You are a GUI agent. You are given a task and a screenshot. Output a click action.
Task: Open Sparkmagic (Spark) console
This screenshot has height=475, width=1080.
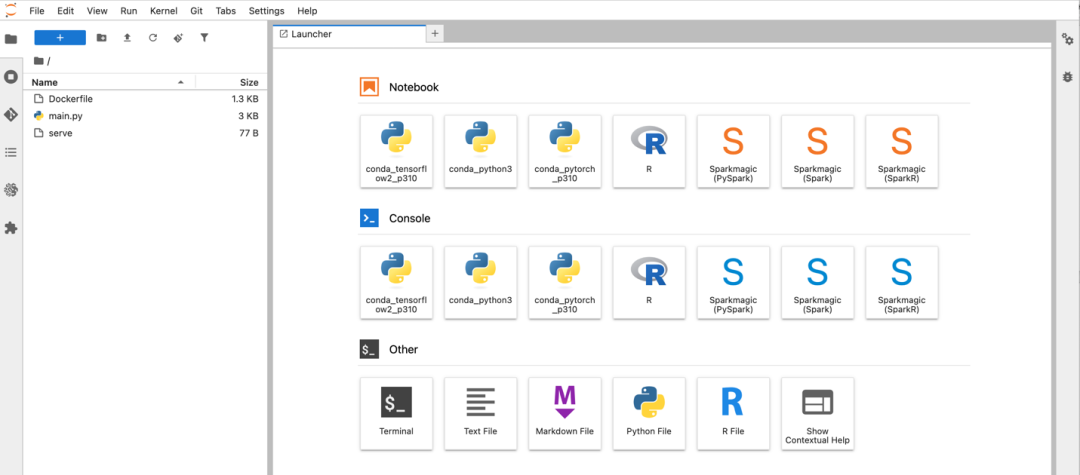[817, 282]
